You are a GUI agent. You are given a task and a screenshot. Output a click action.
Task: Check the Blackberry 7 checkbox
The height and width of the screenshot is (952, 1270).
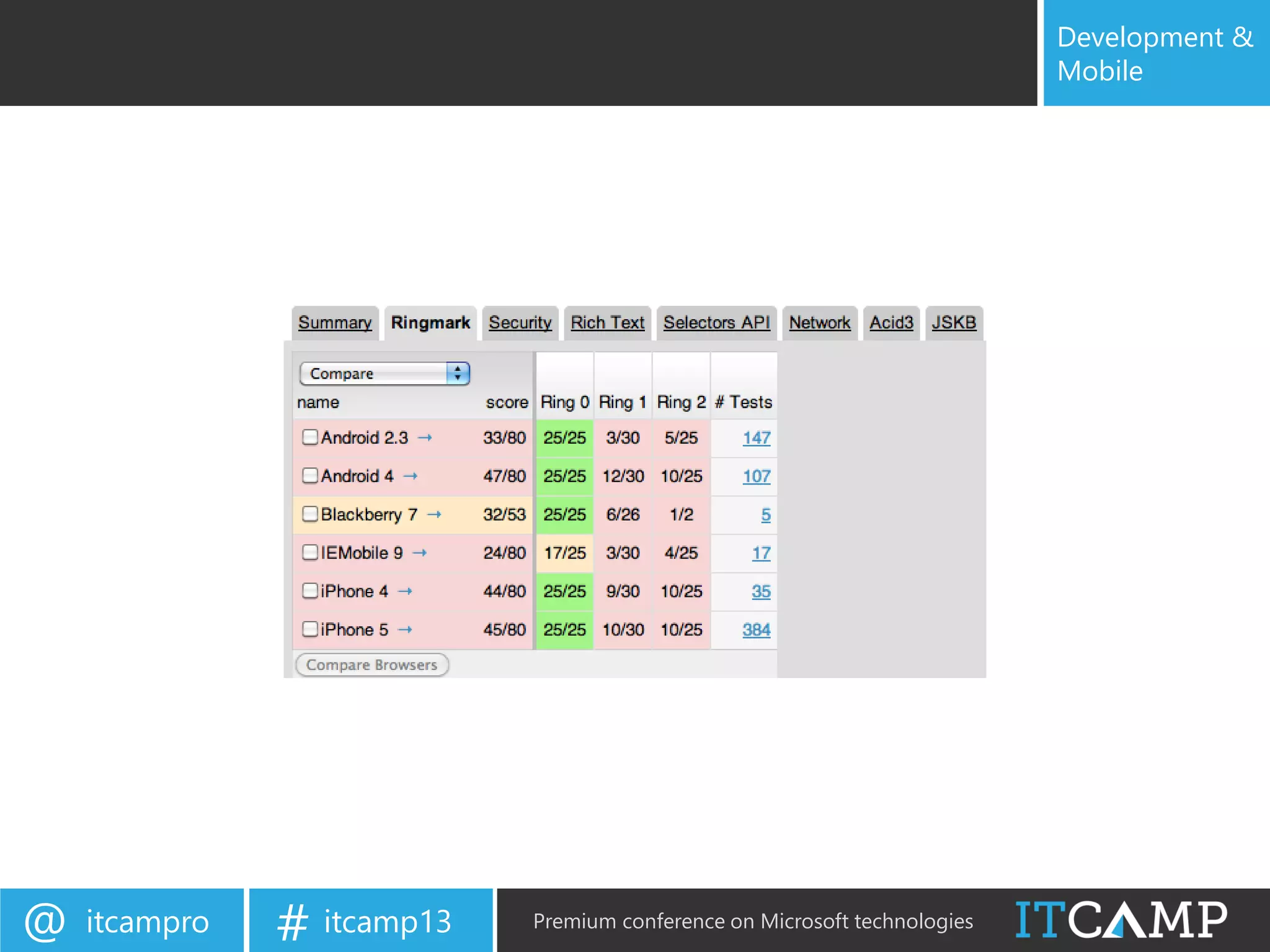309,514
